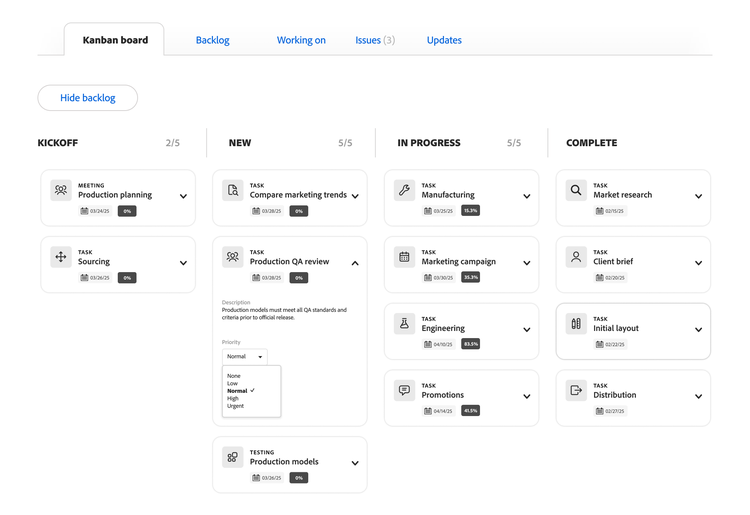
Task: Expand the Production planning card
Action: [x=183, y=196]
